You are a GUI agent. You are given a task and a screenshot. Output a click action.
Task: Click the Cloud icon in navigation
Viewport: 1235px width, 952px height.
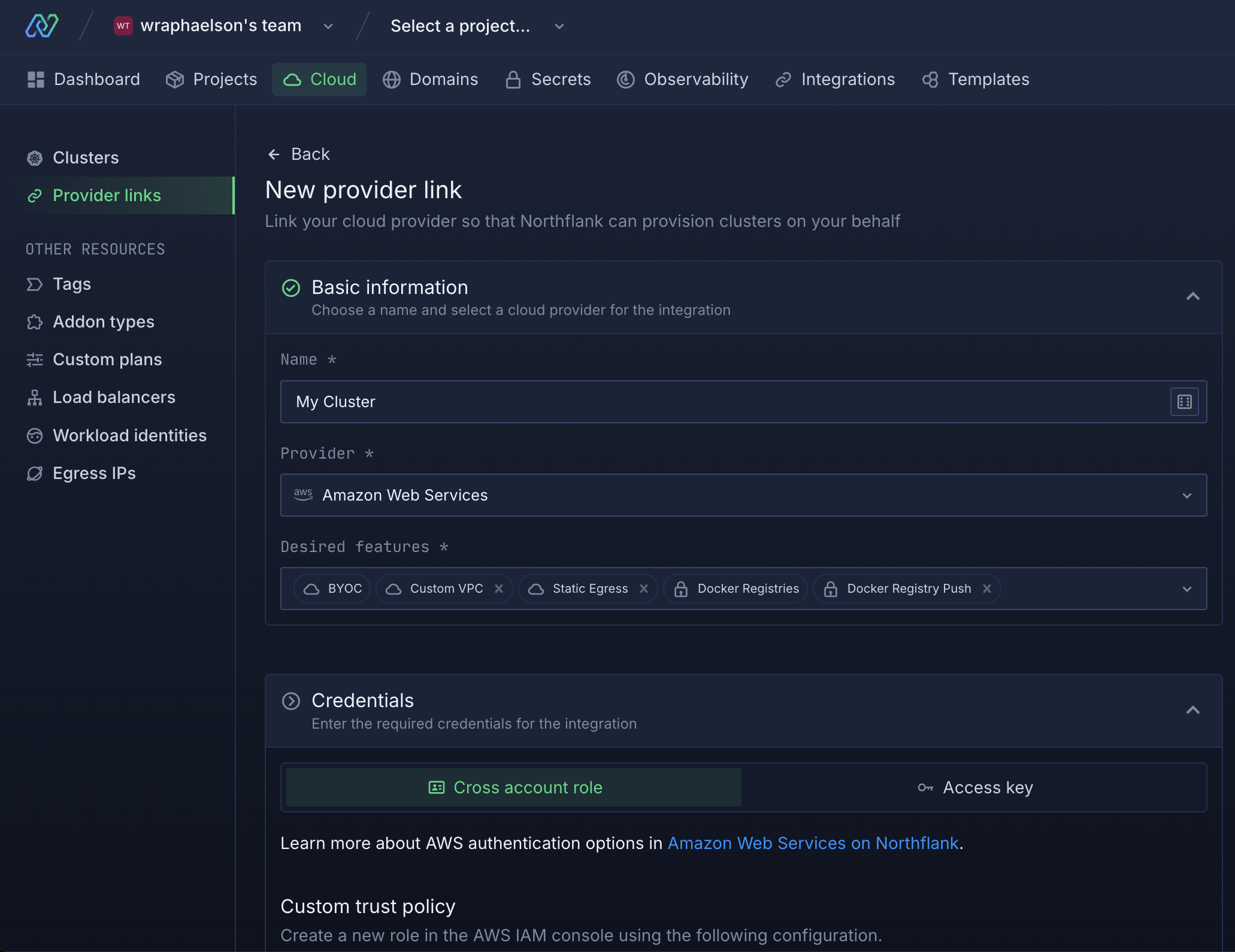[x=292, y=80]
